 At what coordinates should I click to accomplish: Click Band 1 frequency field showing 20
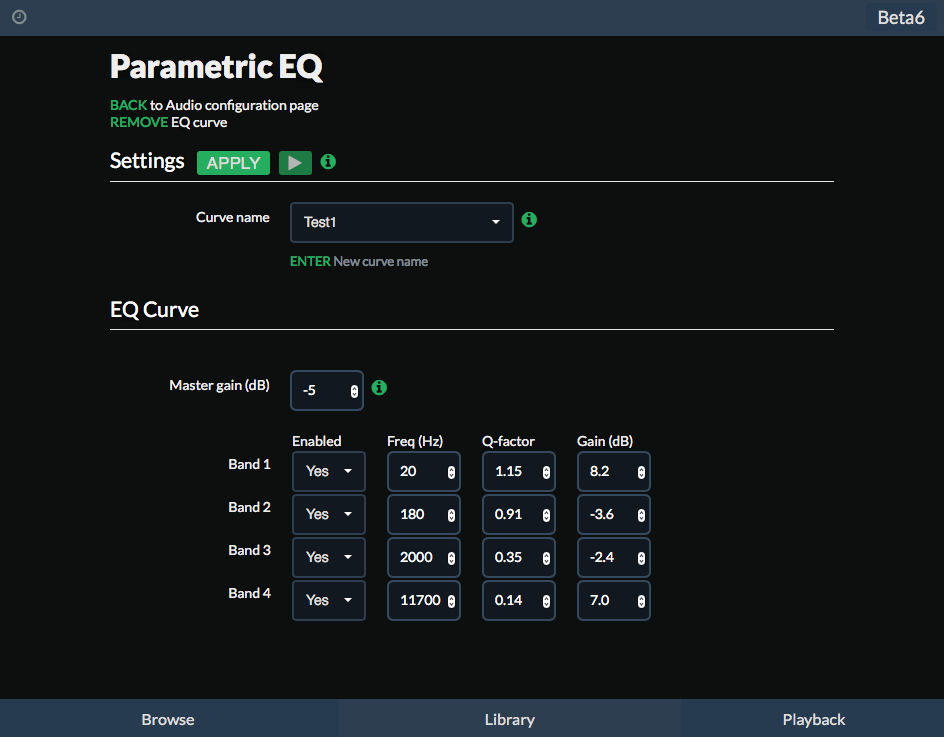[424, 471]
